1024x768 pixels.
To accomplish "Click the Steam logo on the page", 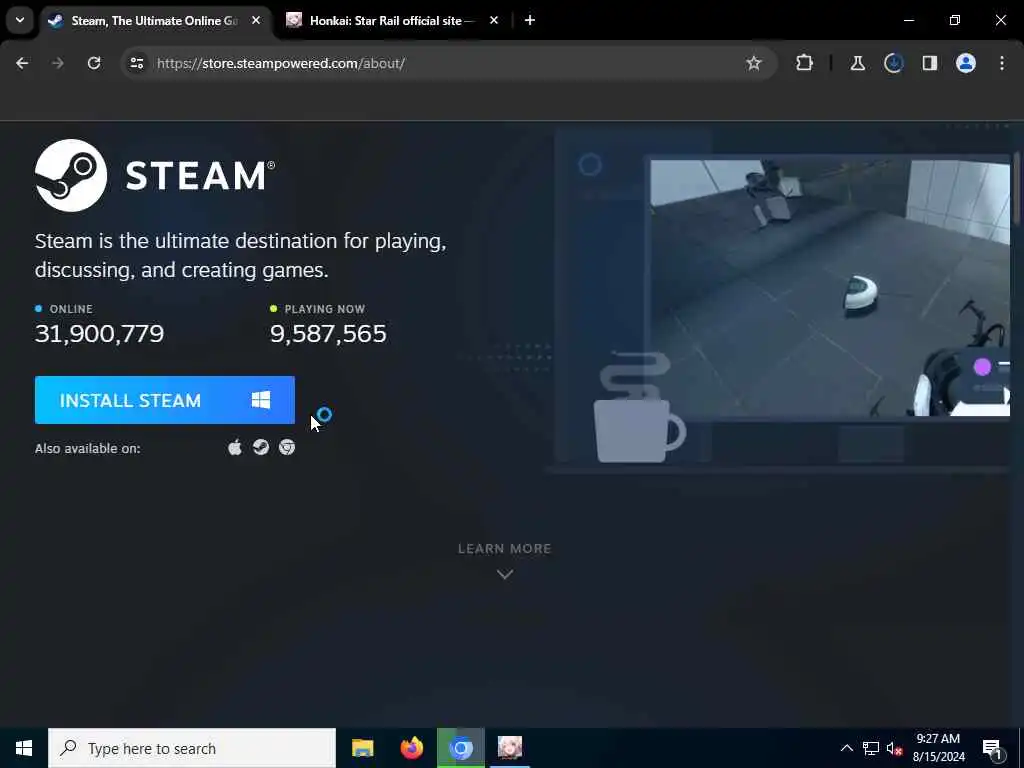I will (x=155, y=175).
